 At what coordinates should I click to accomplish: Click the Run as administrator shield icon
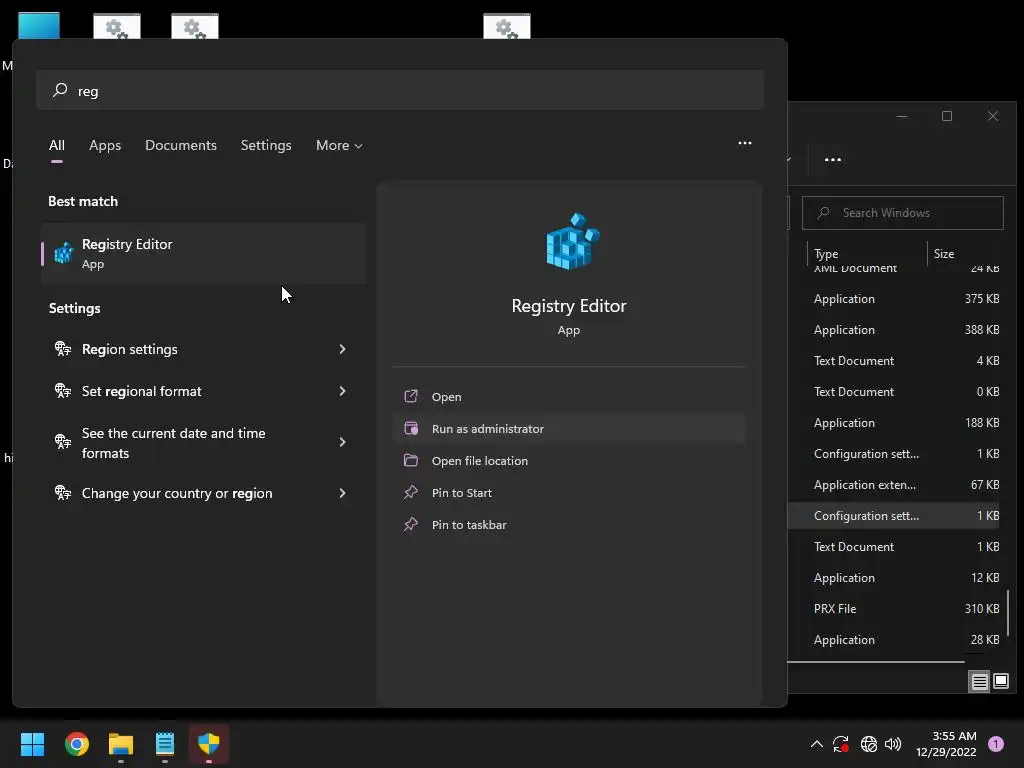point(411,428)
